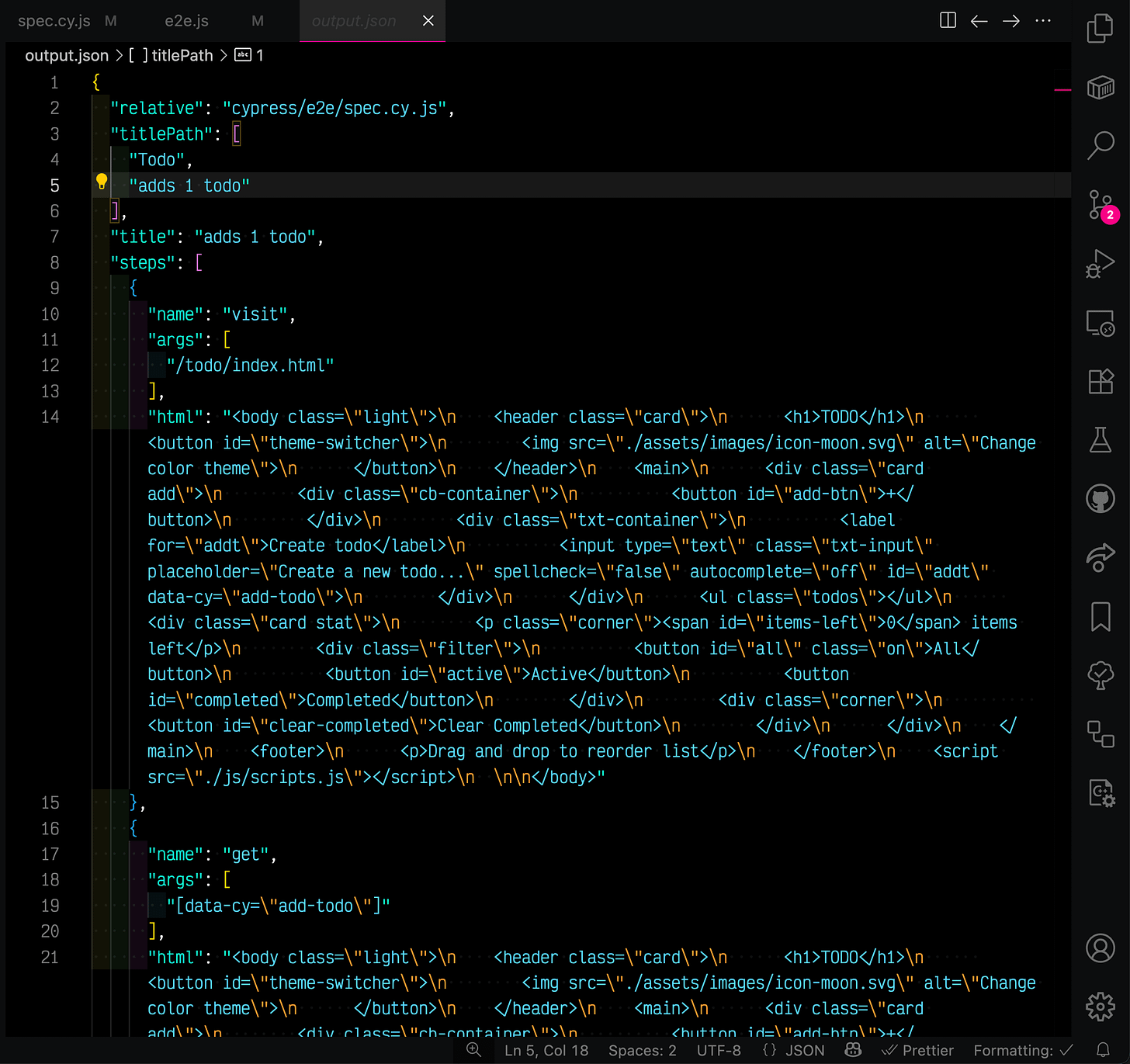This screenshot has height=1064, width=1130.
Task: Open the connected squares diagram view
Action: point(1100,733)
